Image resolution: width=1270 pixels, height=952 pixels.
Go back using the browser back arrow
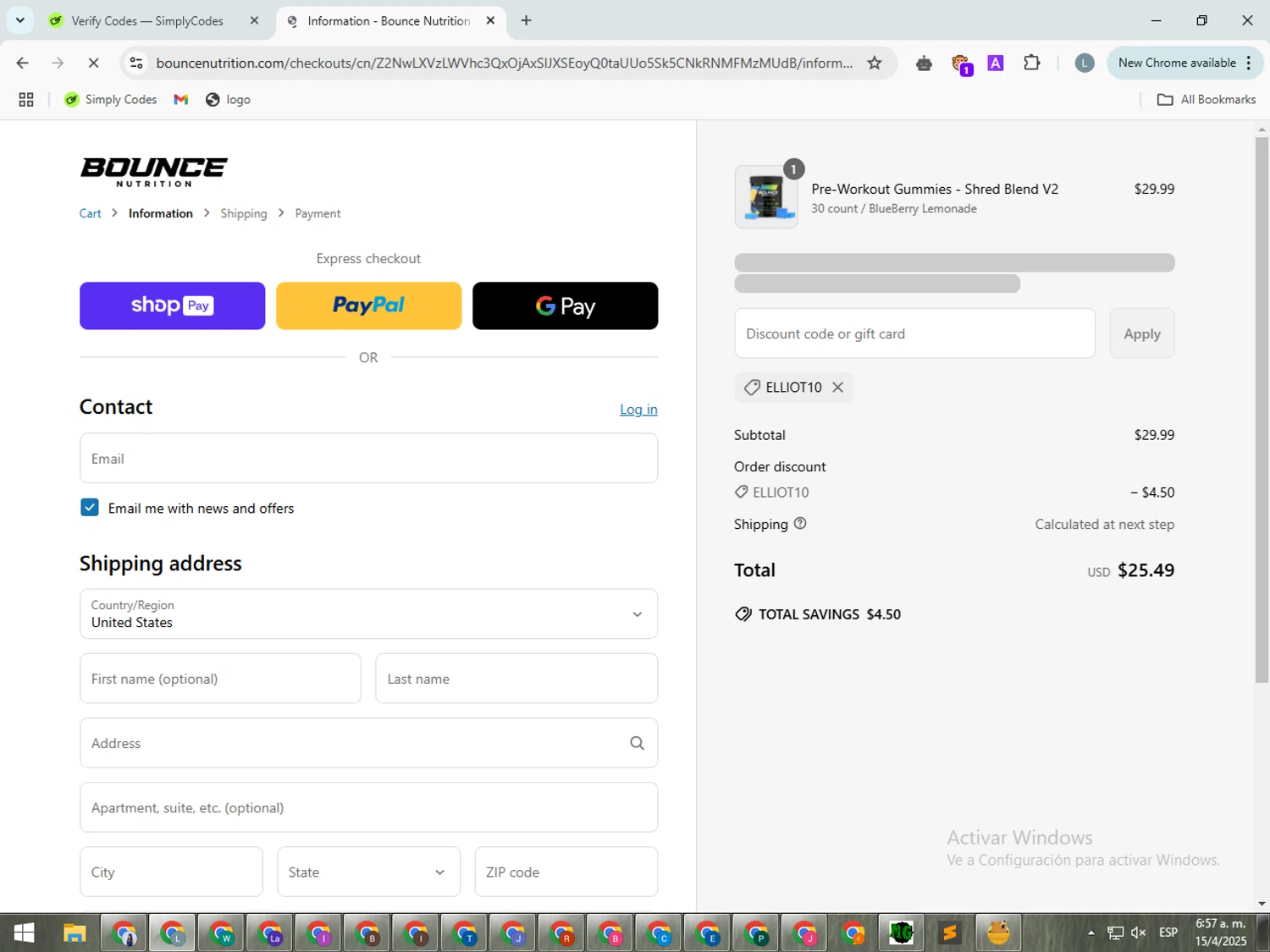coord(23,63)
